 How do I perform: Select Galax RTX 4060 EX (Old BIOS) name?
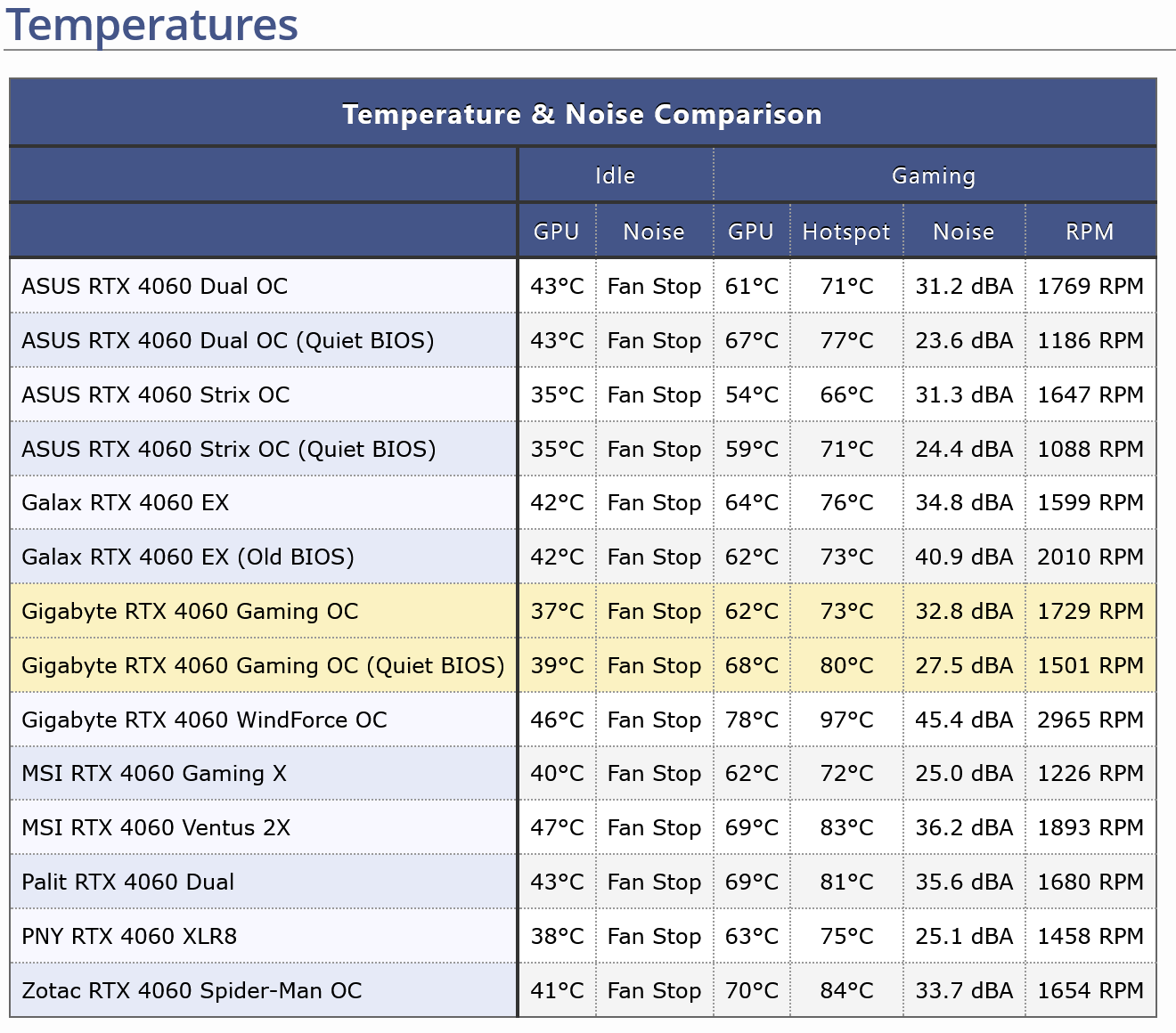[x=188, y=557]
